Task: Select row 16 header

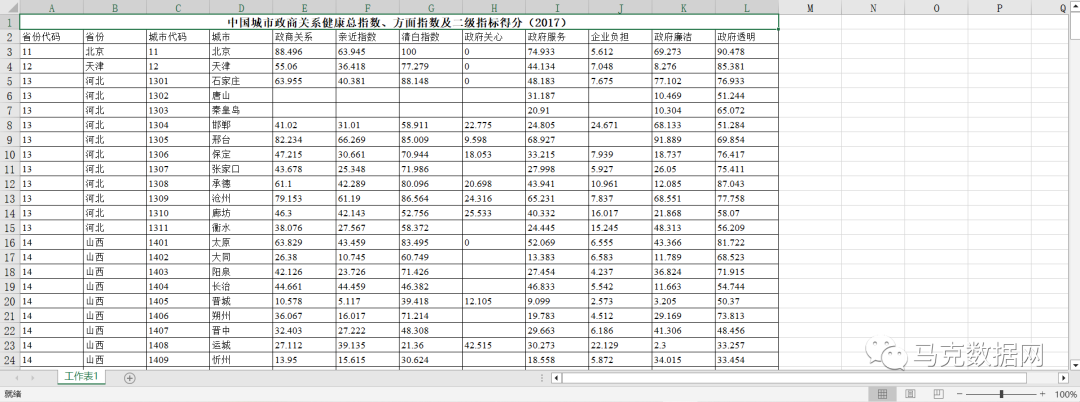Action: pyautogui.click(x=10, y=242)
